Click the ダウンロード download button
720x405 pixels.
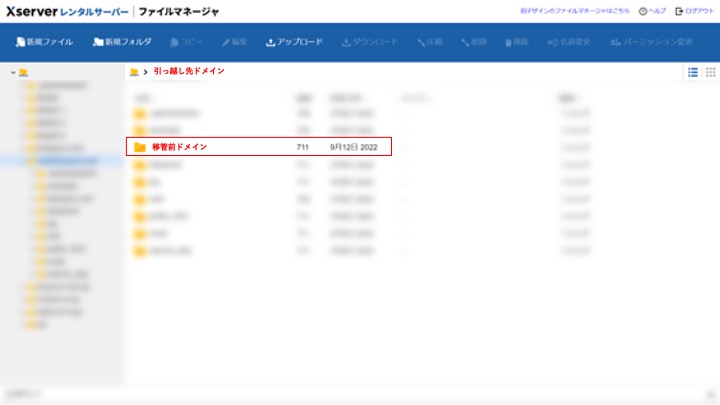point(370,42)
